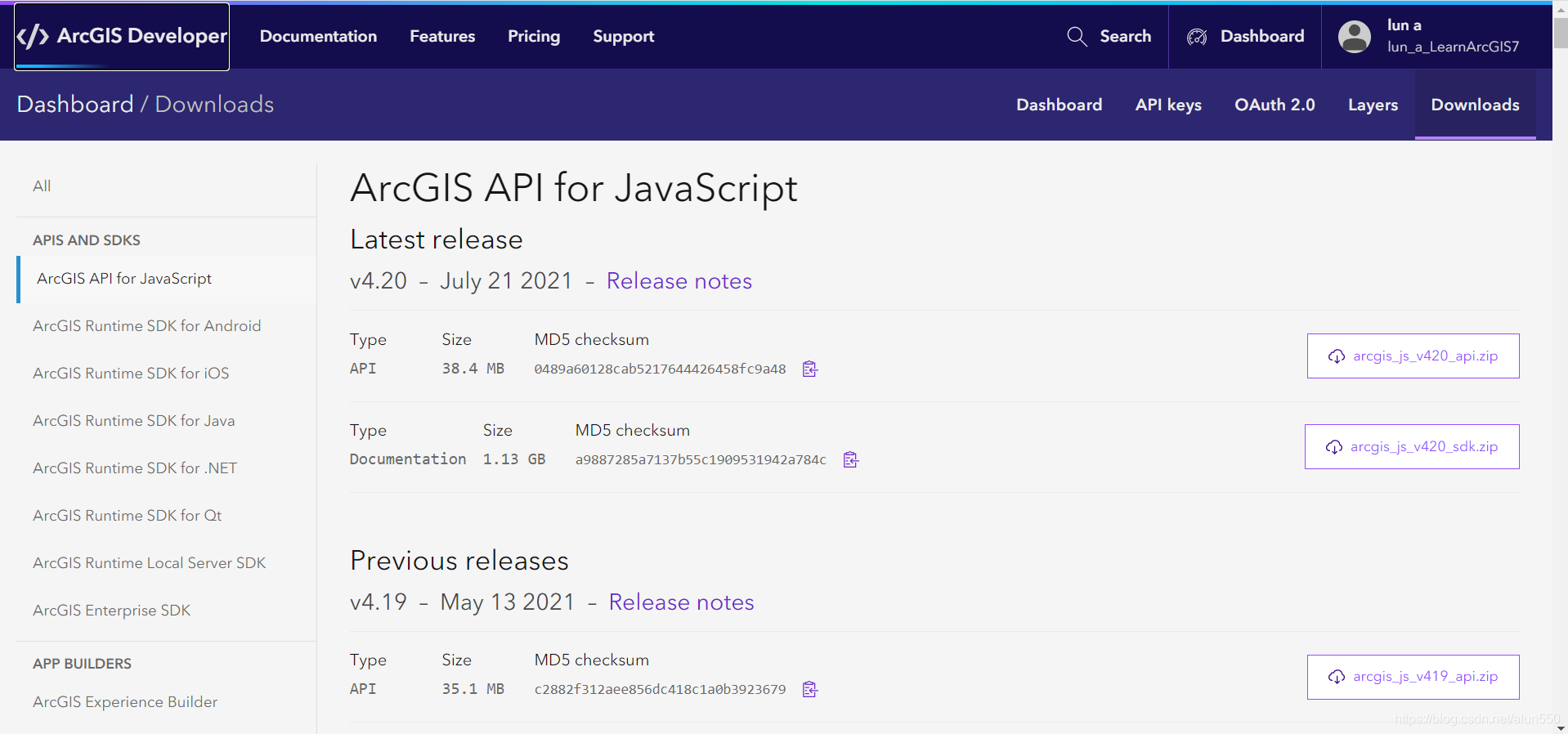This screenshot has width=1568, height=734.
Task: Click checksum text a9887285a7137b55c1909531942a784c
Action: click(701, 460)
